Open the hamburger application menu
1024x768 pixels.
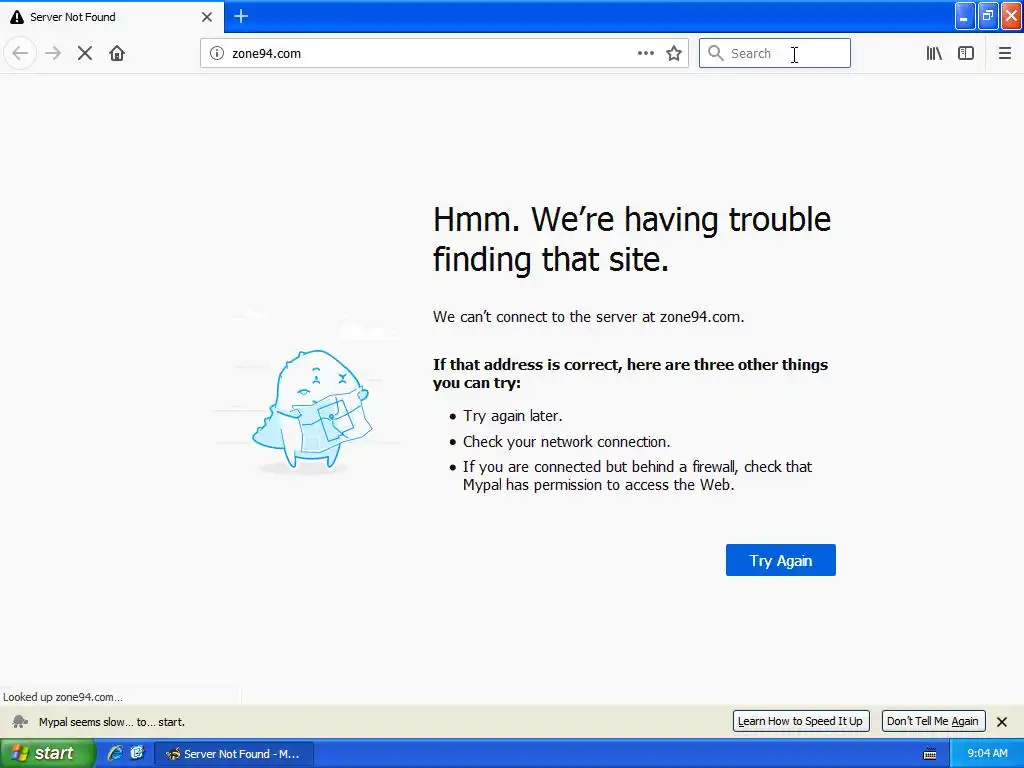[1004, 53]
